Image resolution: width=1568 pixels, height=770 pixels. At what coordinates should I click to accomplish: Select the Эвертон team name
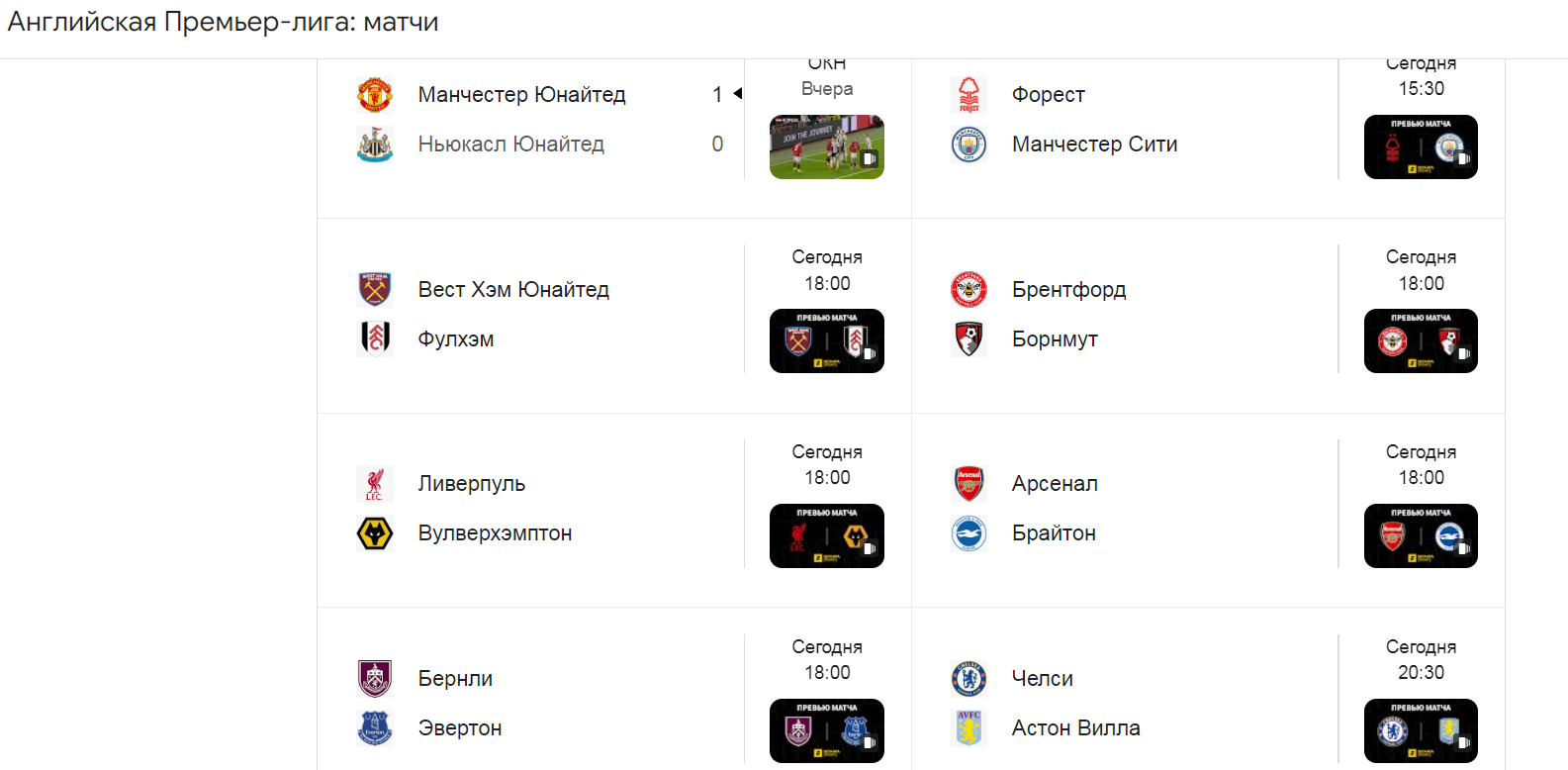point(460,728)
